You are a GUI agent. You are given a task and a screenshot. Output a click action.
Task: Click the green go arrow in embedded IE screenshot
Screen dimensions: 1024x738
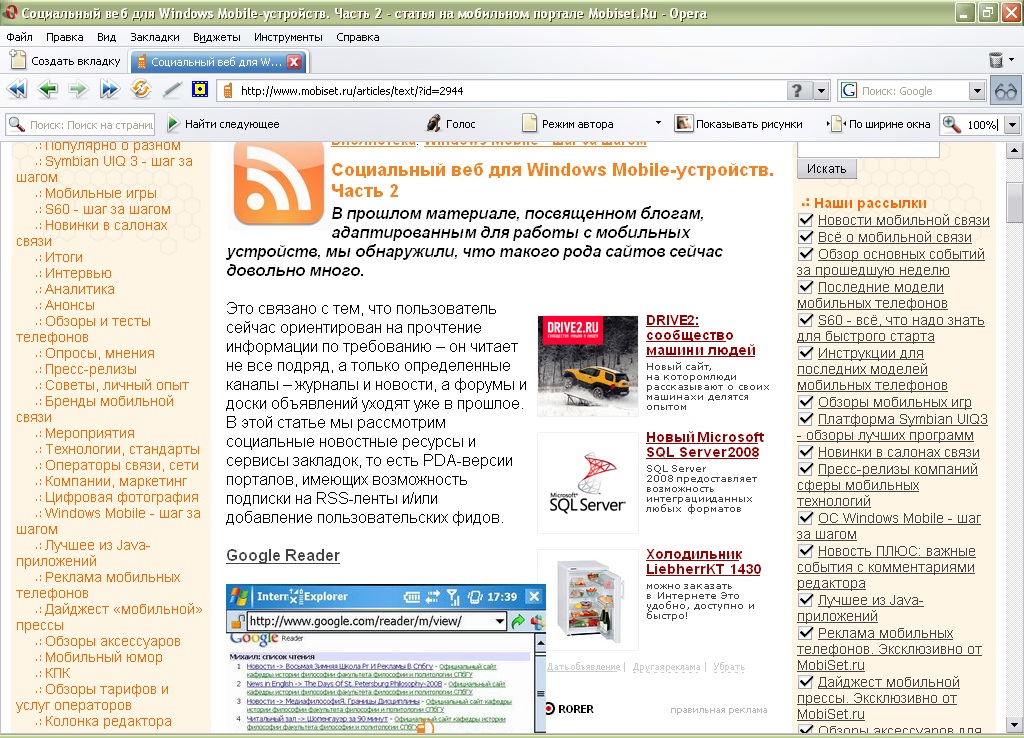tap(519, 622)
